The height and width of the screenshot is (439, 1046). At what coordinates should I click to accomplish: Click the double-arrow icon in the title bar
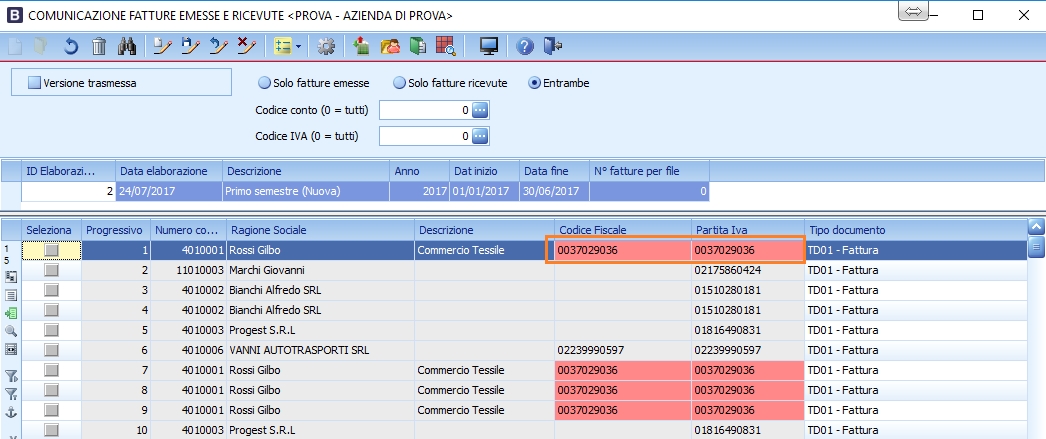tap(913, 12)
